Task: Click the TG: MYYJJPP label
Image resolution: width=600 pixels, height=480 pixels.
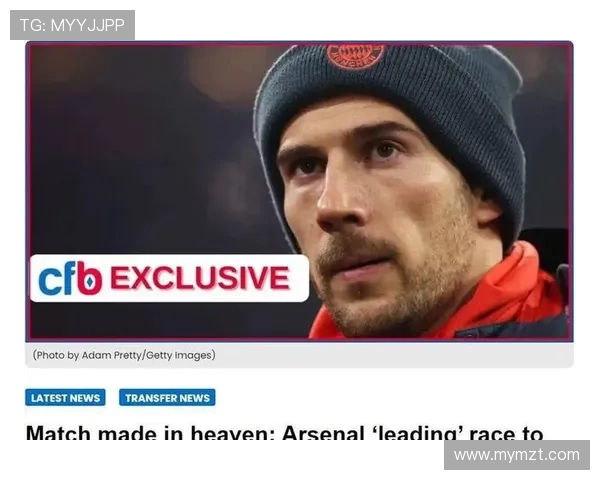Action: pos(72,25)
